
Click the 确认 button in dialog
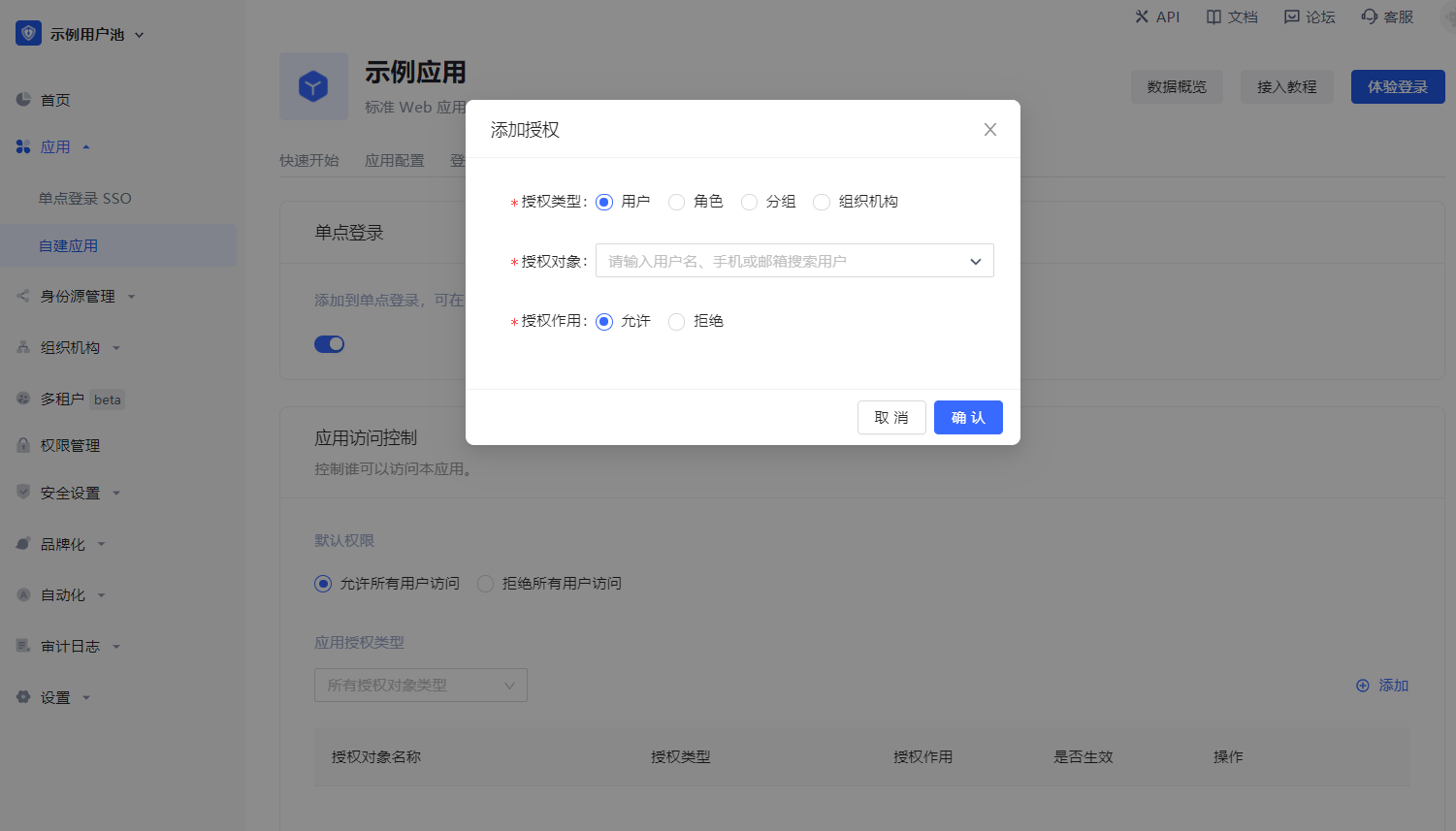tap(967, 418)
